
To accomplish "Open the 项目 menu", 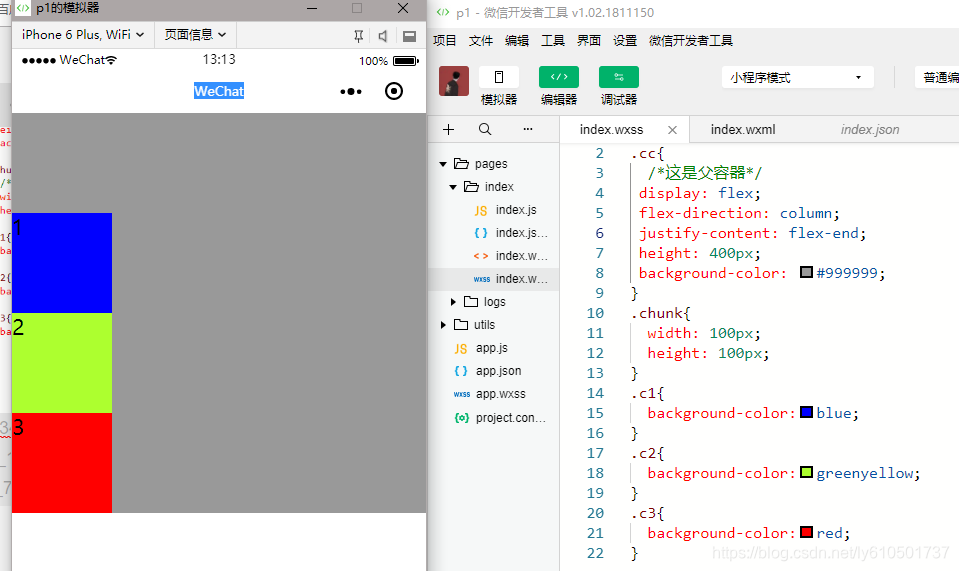I will pos(445,40).
